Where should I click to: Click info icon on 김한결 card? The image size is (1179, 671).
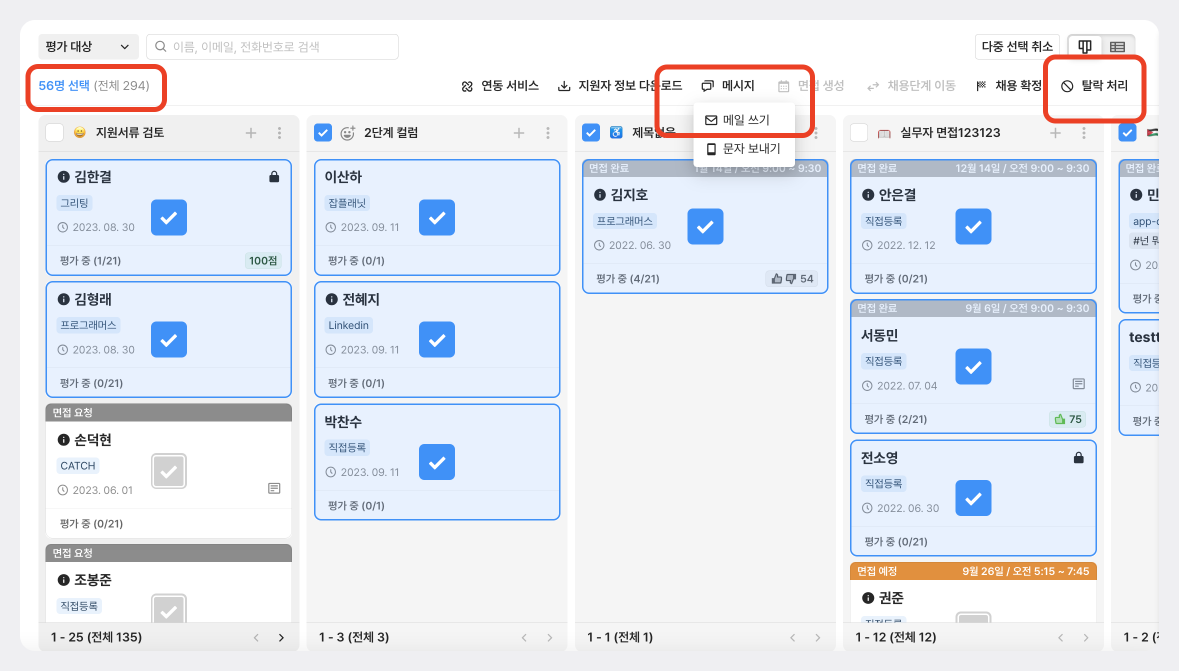point(64,177)
